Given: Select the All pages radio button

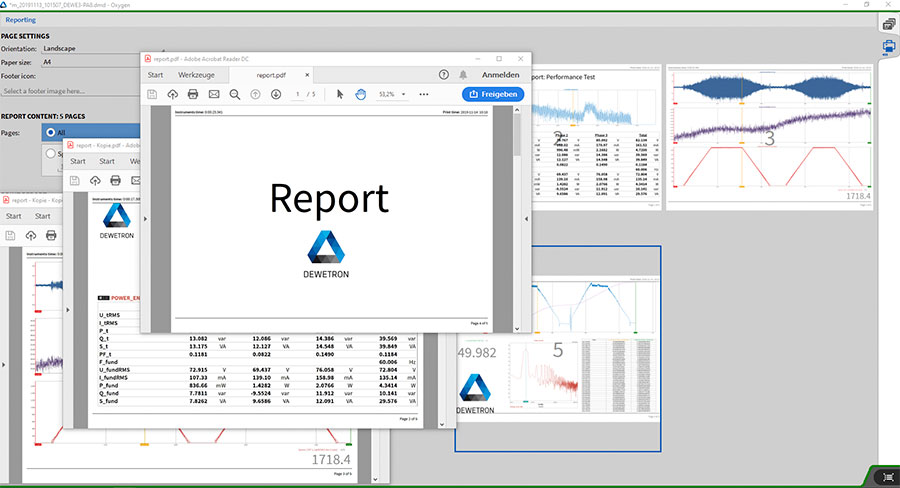Looking at the screenshot, I should click(x=51, y=132).
